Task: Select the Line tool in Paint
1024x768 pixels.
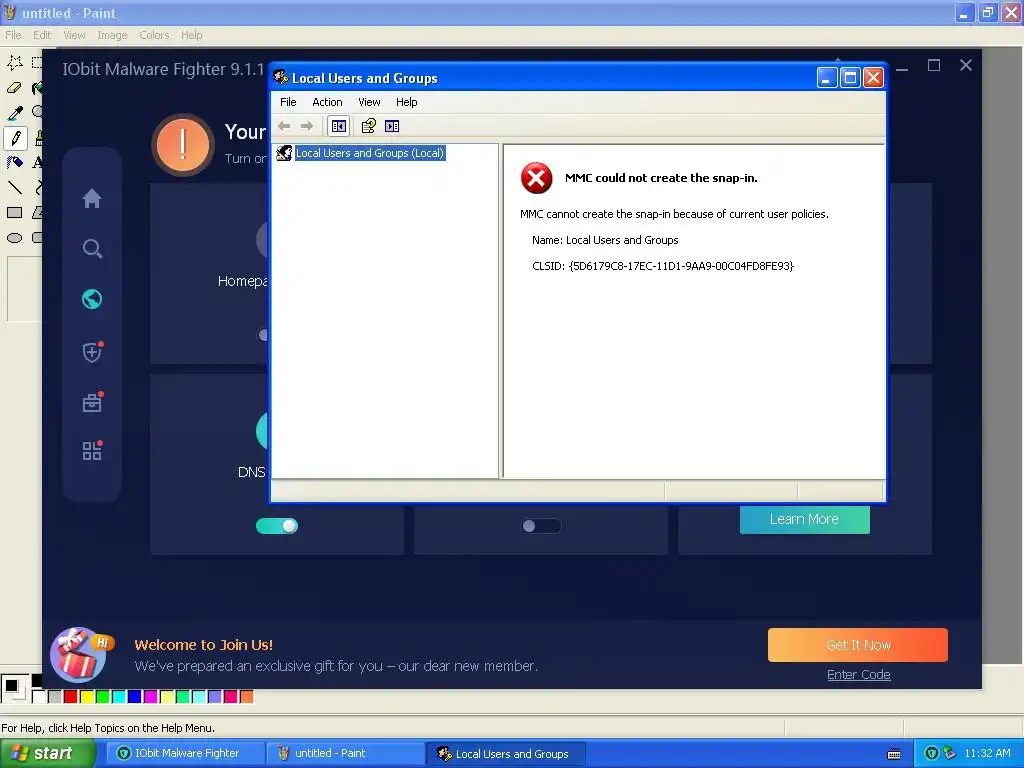Action: pyautogui.click(x=15, y=187)
